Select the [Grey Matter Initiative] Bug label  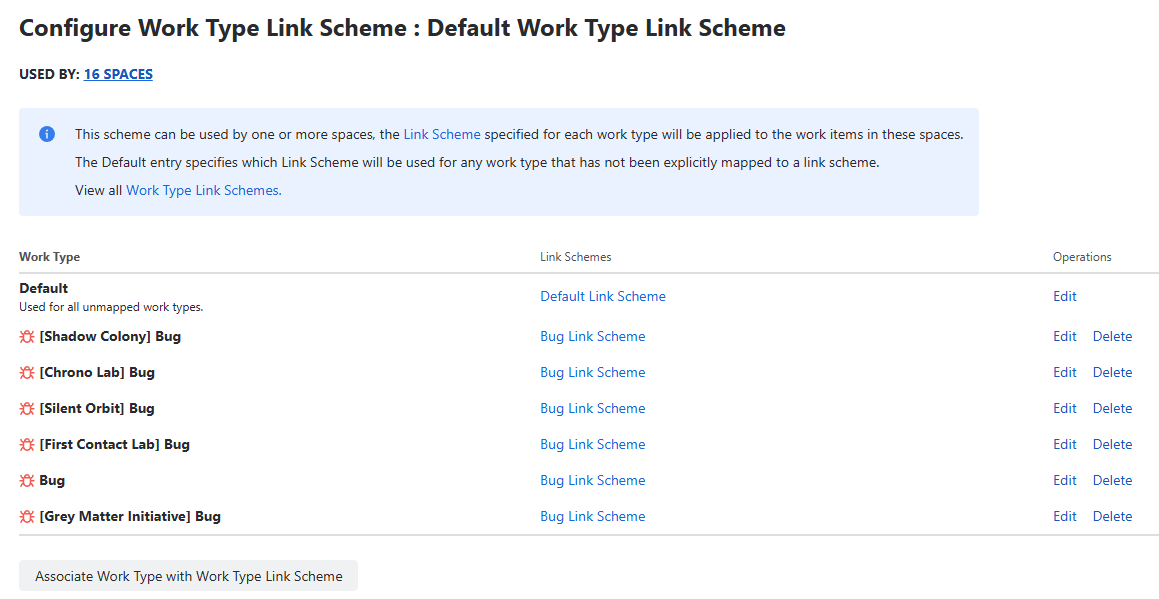pyautogui.click(x=130, y=516)
